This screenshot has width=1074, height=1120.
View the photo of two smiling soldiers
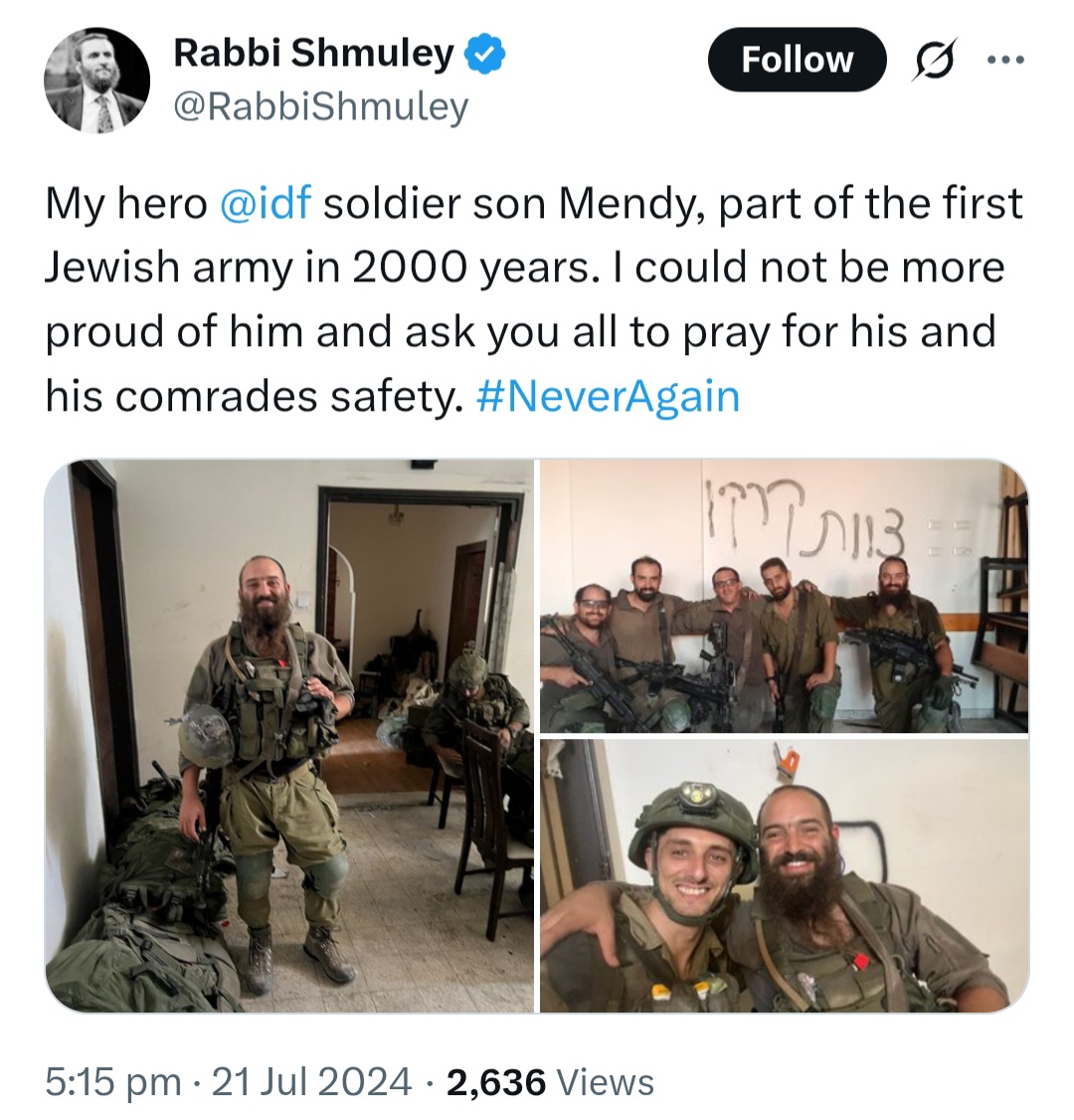(784, 875)
